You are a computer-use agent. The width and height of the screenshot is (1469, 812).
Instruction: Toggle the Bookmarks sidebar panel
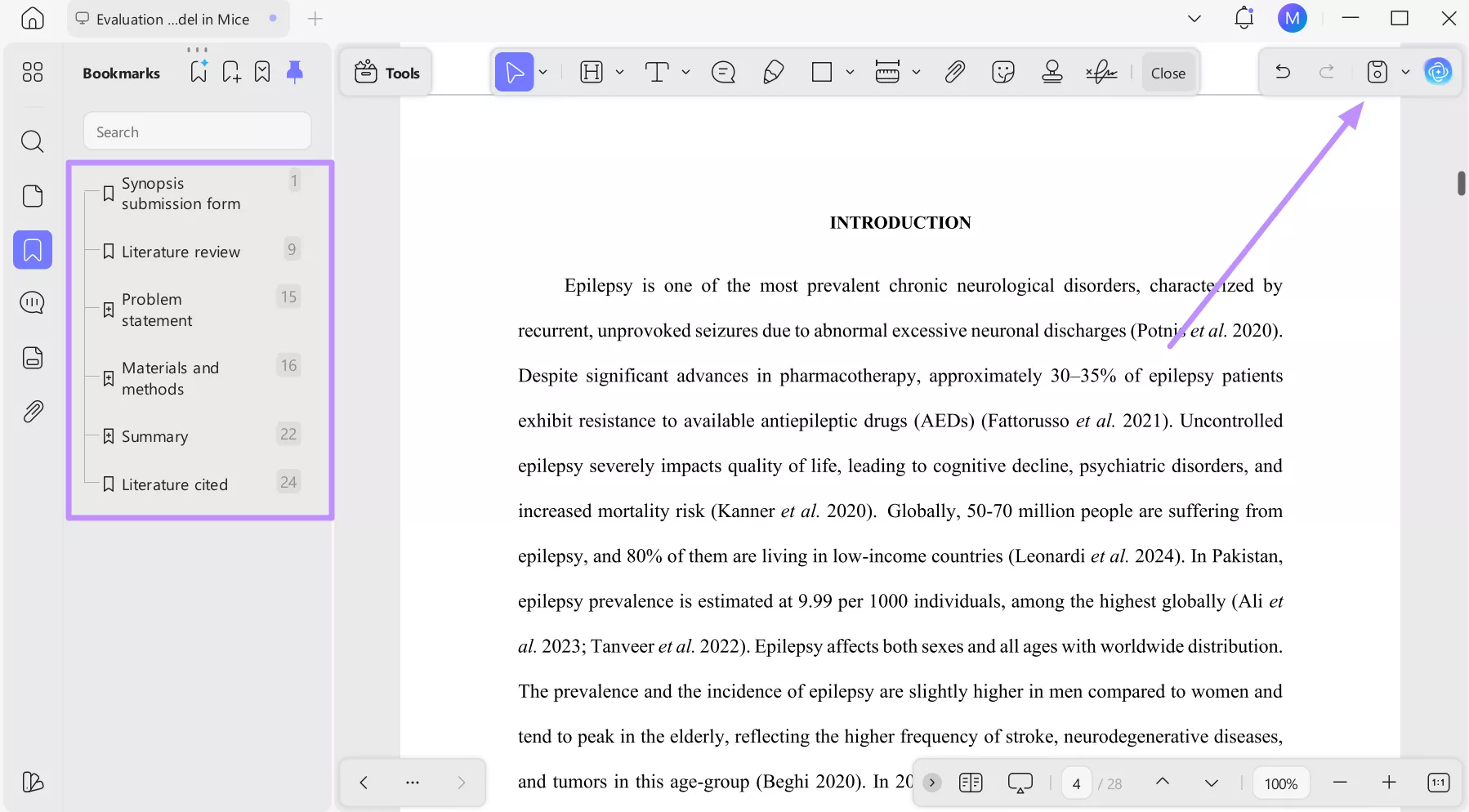click(33, 250)
